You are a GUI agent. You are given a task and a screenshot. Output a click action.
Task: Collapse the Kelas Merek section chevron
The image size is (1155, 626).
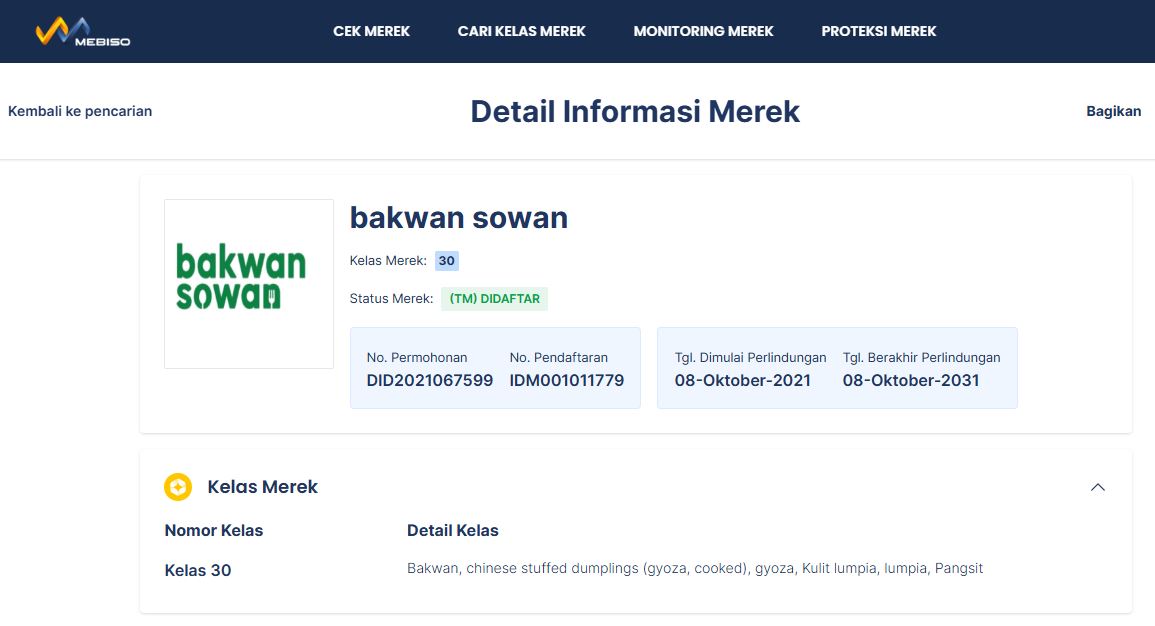(1098, 487)
